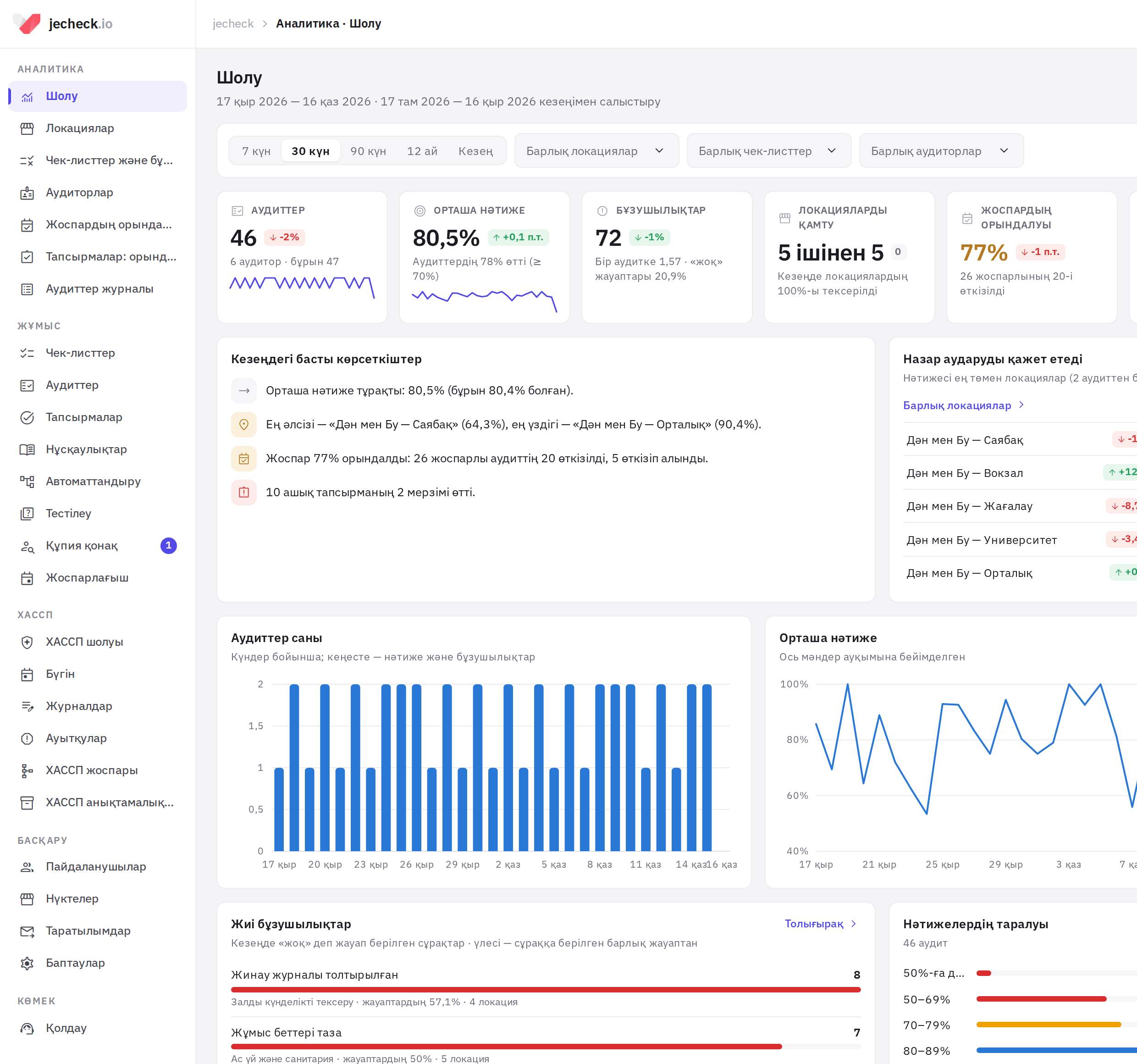The image size is (1137, 1064).
Task: Open Аудиттер журналы list icon
Action: coord(27,289)
